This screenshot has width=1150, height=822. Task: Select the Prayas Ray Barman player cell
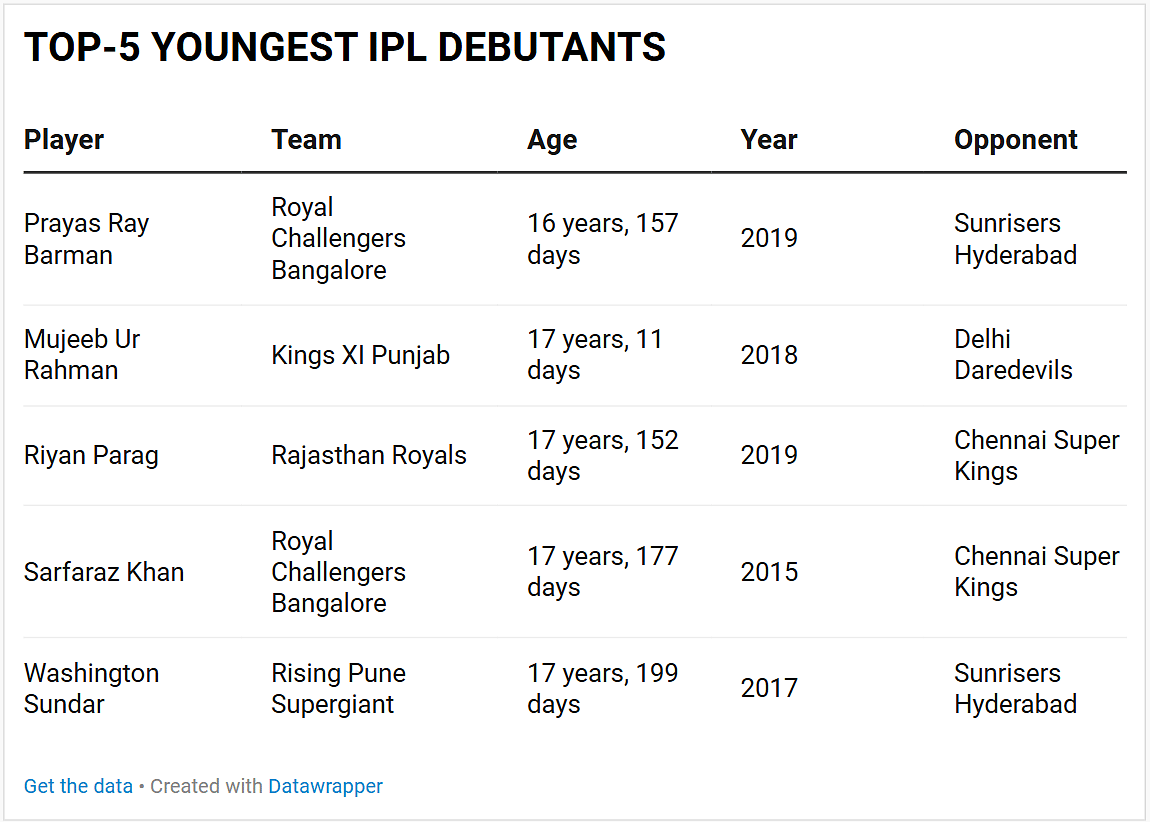(x=86, y=239)
